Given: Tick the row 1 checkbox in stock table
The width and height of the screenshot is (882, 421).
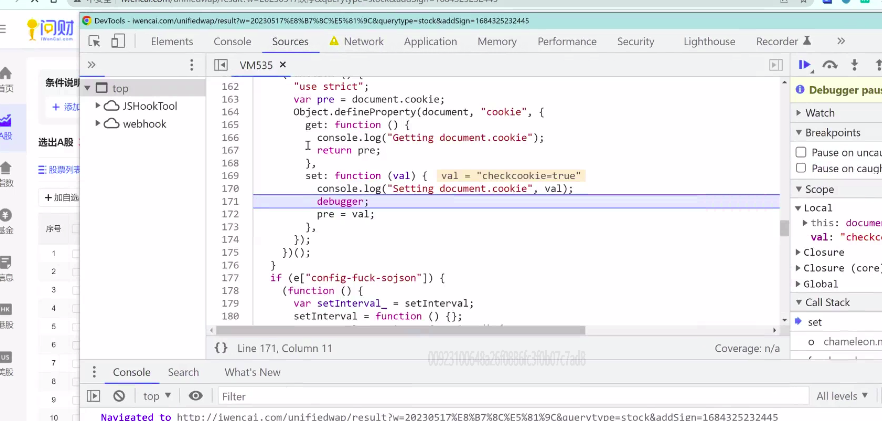Looking at the screenshot, I should (x=75, y=253).
